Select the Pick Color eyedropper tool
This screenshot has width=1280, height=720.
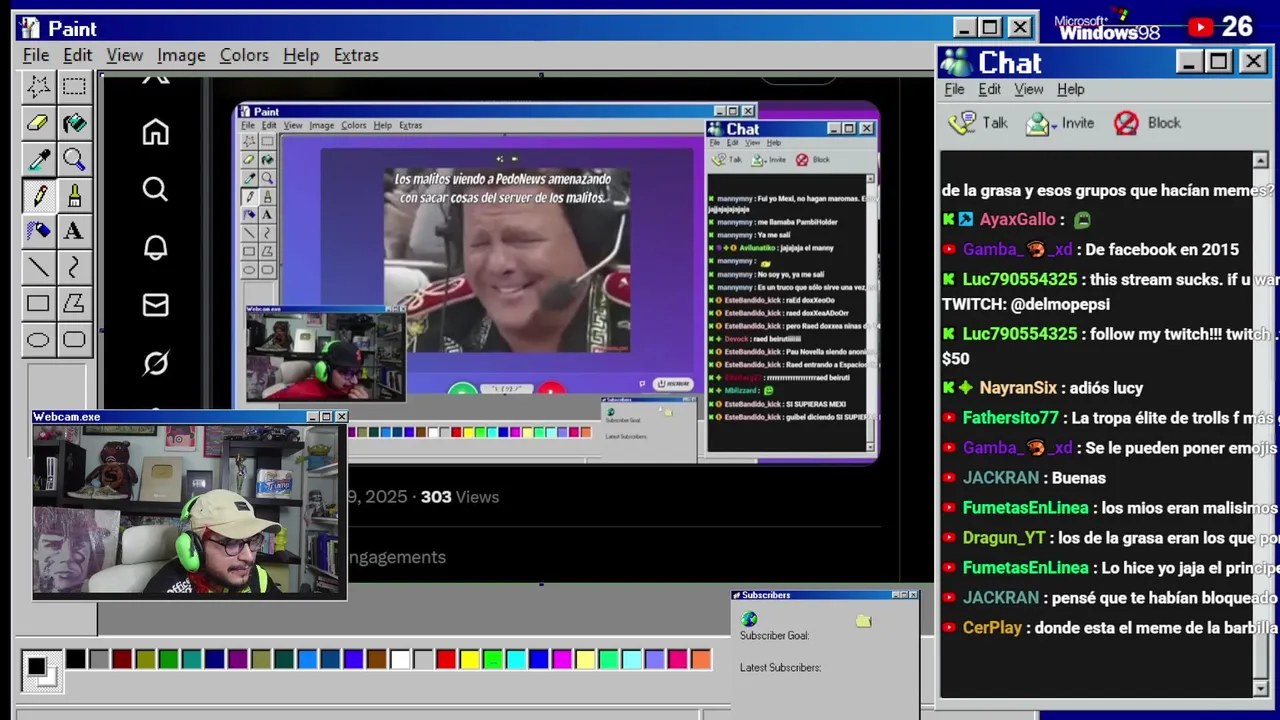38,159
